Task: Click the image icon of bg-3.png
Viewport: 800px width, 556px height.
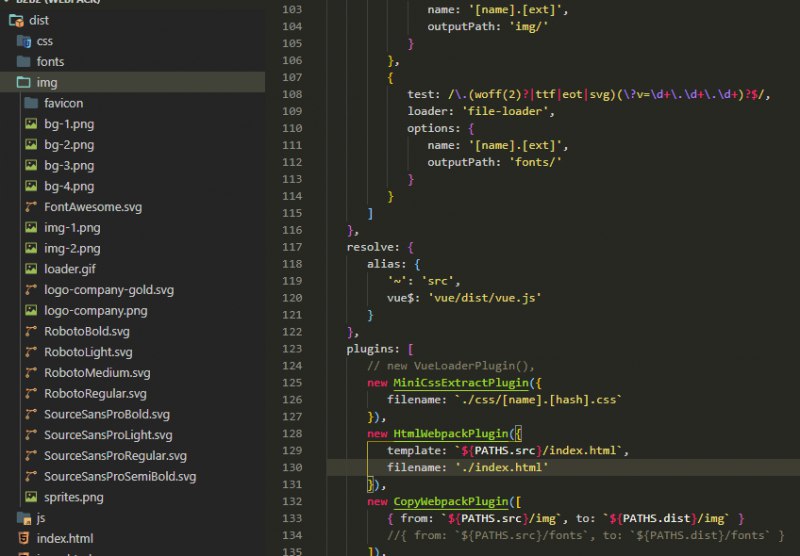Action: pyautogui.click(x=31, y=165)
